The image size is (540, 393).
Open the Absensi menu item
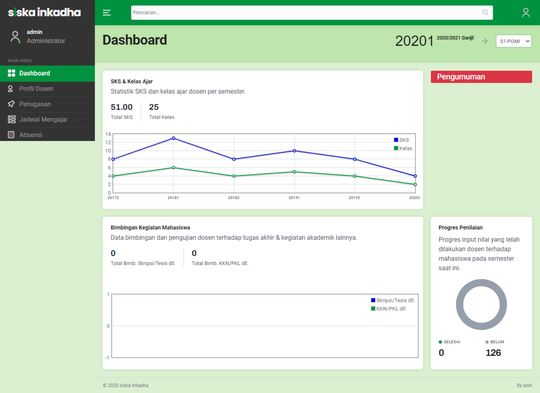[48, 135]
